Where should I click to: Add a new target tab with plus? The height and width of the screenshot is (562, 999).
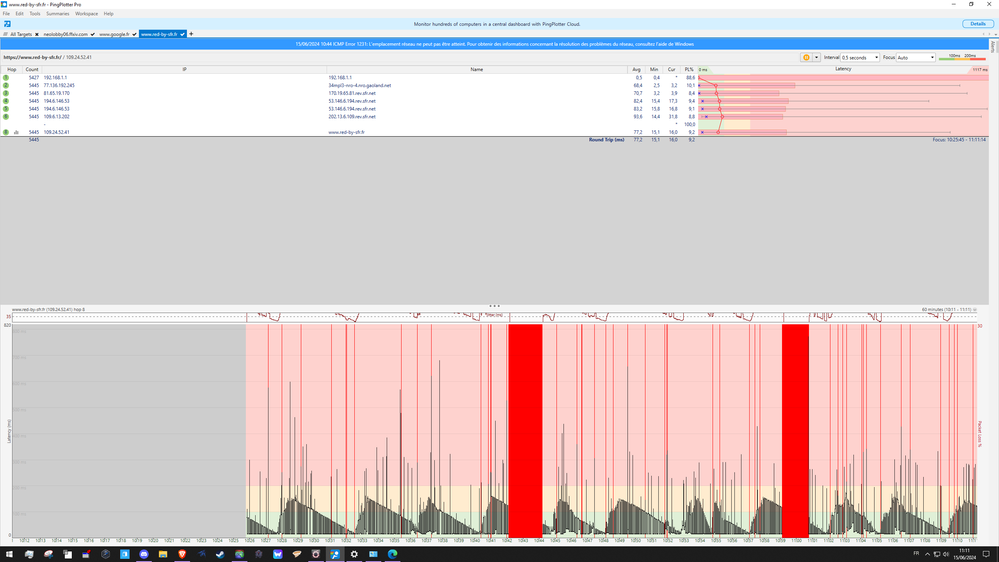tap(191, 34)
